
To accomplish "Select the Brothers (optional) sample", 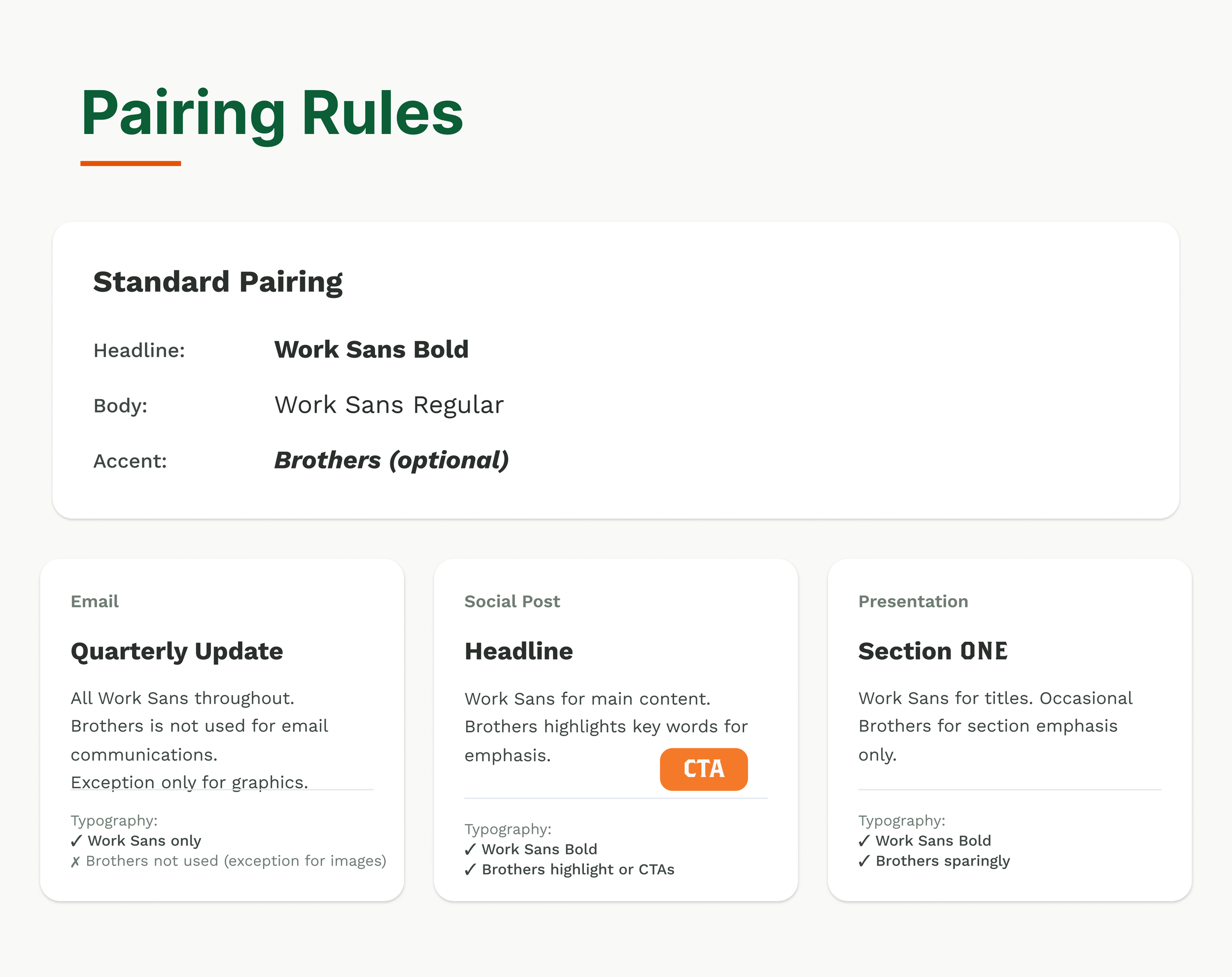I will point(391,461).
